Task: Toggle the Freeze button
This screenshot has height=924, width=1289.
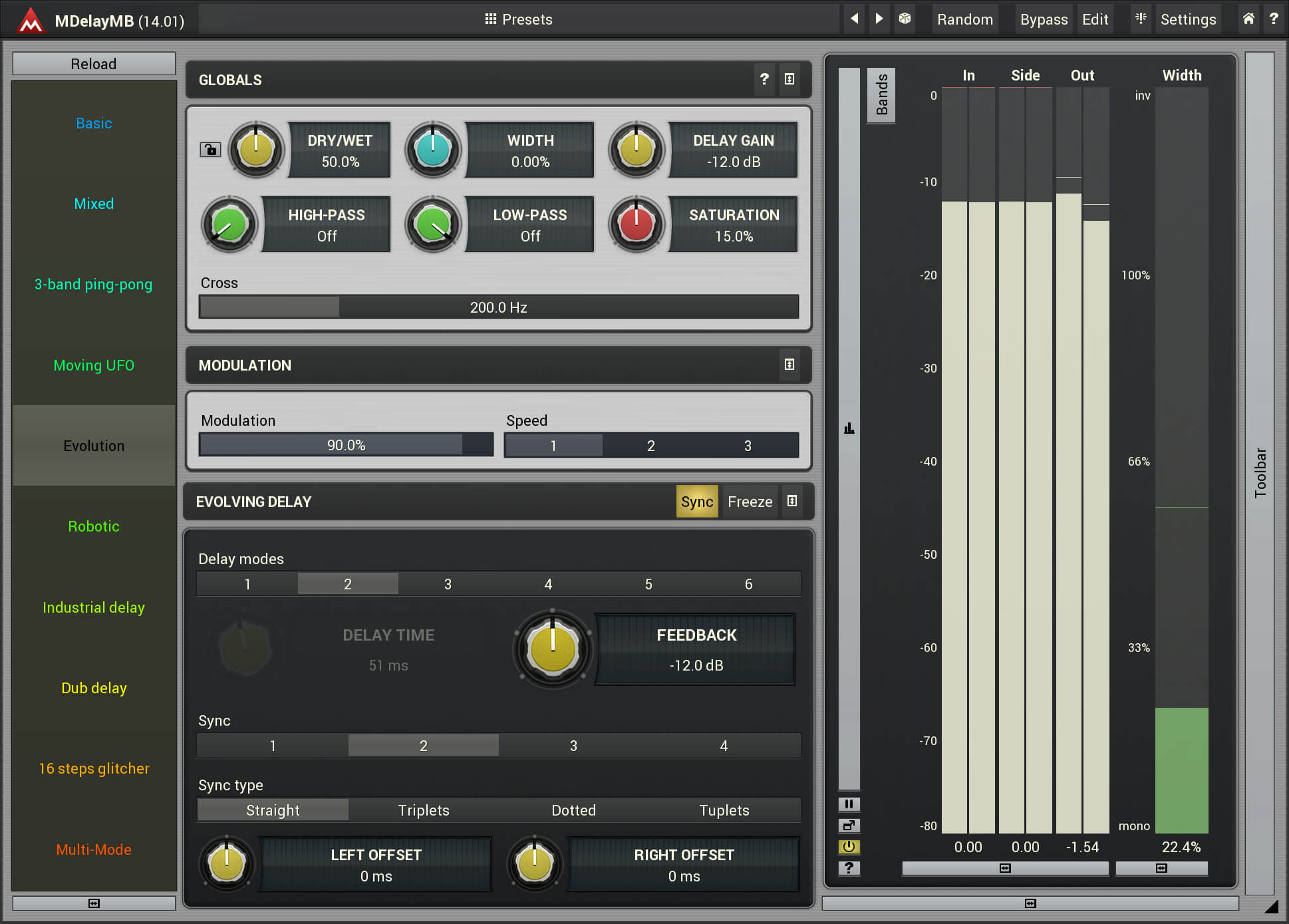Action: pos(750,502)
